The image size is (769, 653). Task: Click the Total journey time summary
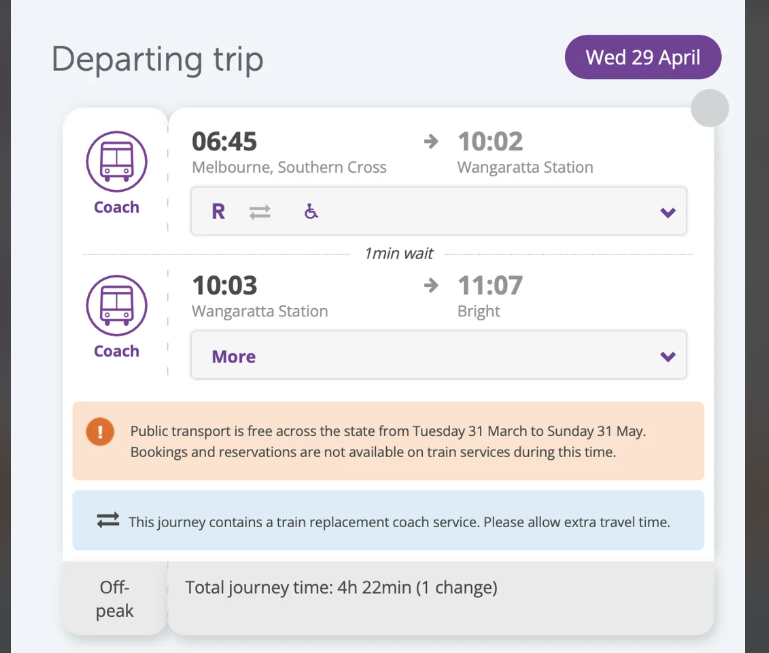click(341, 587)
